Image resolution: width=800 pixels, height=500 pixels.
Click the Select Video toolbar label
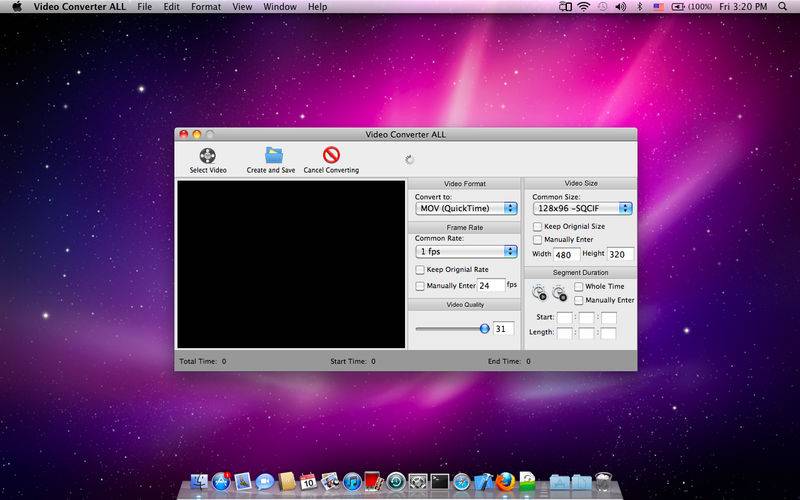(208, 170)
